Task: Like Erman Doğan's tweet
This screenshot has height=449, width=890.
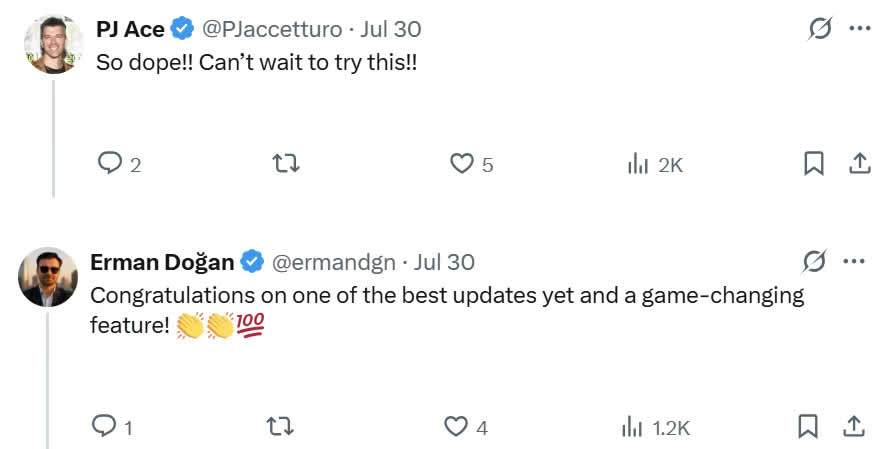Action: tap(456, 427)
